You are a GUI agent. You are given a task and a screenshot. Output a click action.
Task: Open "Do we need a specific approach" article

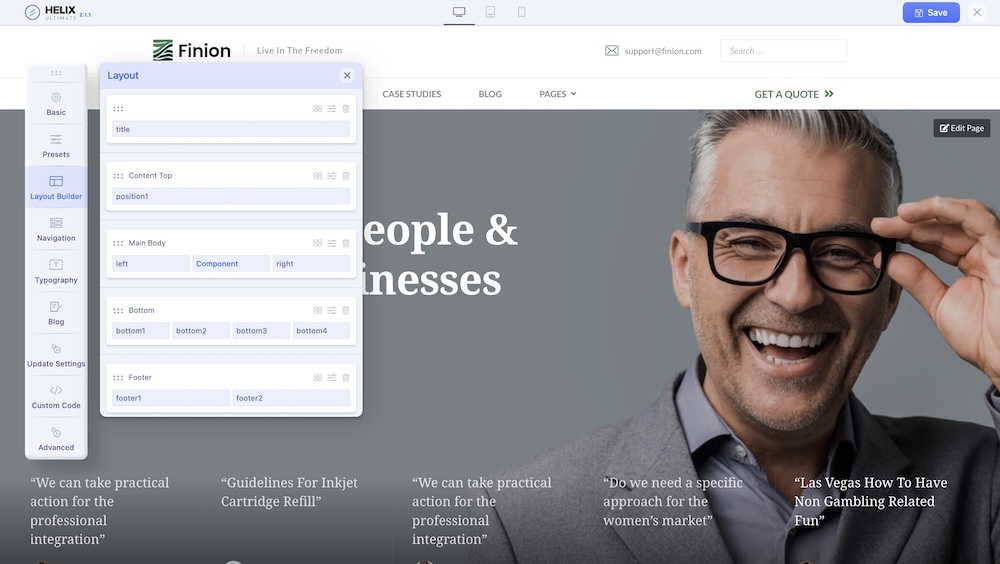[x=673, y=501]
